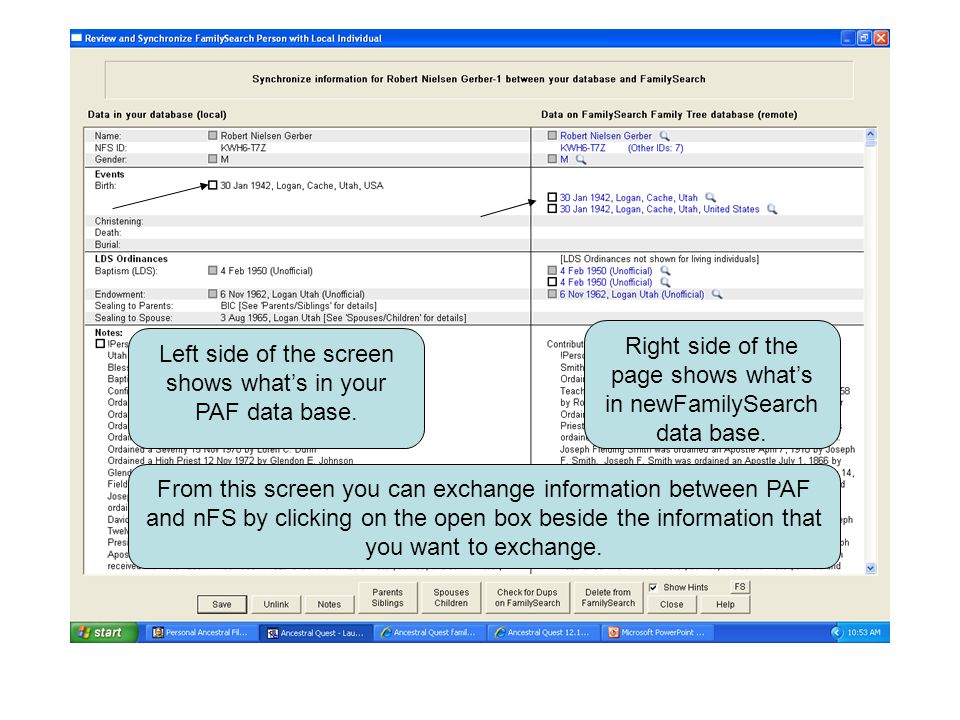The width and height of the screenshot is (960, 720).
Task: Click magnifier icon beside remote gender M
Action: coord(581,160)
